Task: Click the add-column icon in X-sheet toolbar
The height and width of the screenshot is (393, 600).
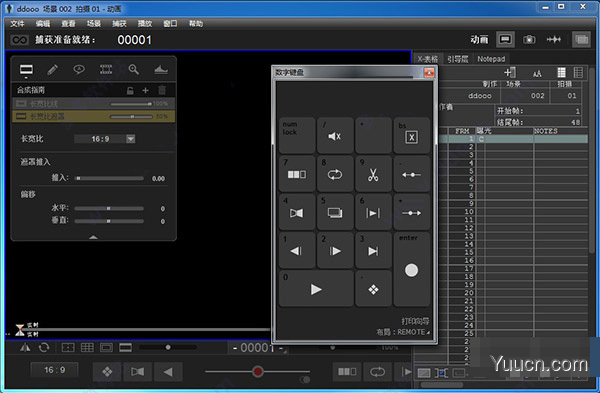Action: [x=510, y=72]
